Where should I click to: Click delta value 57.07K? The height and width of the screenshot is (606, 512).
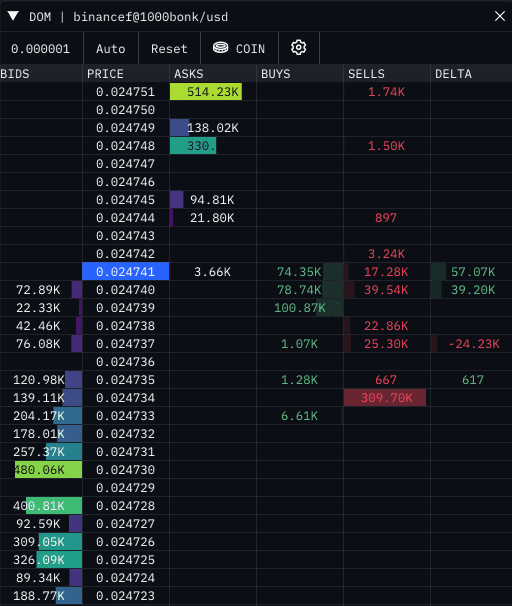pos(473,272)
